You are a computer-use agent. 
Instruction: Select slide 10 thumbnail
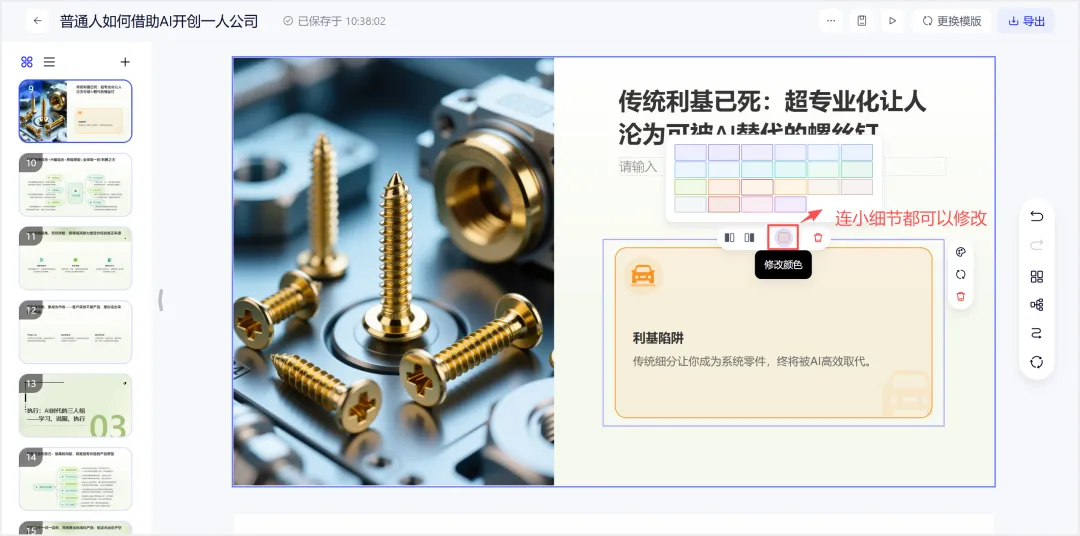(76, 185)
